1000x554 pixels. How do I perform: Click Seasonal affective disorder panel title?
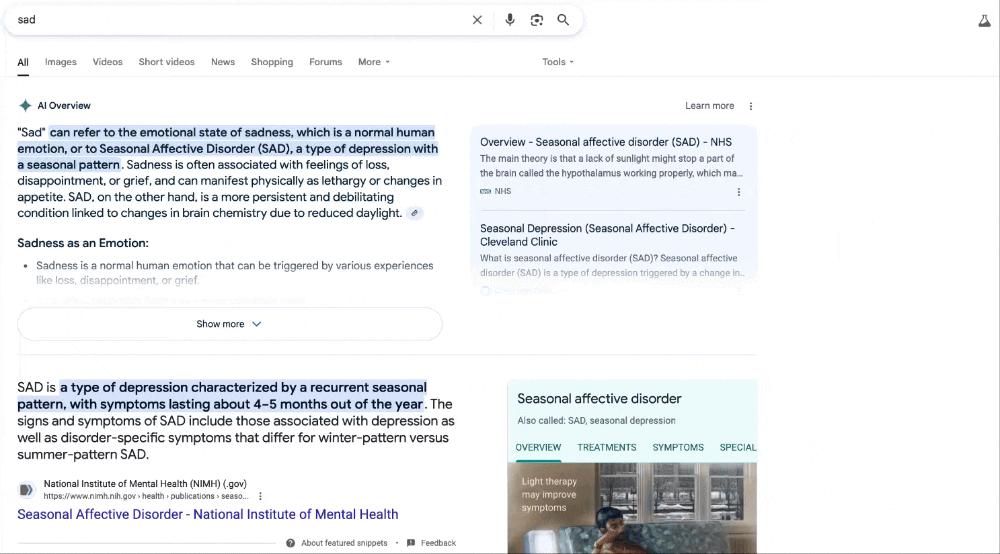point(599,399)
